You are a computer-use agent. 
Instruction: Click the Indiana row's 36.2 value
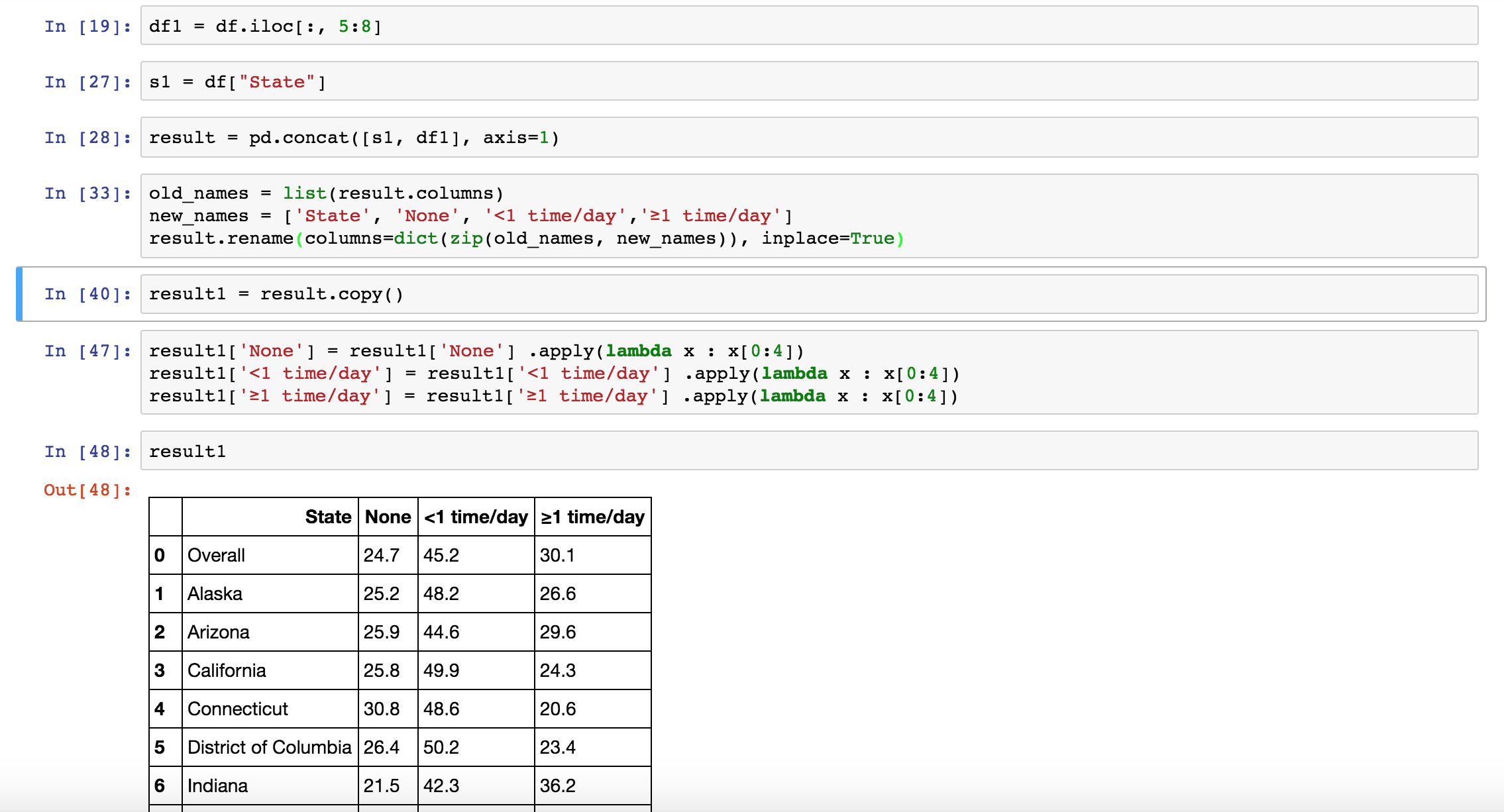(x=558, y=786)
